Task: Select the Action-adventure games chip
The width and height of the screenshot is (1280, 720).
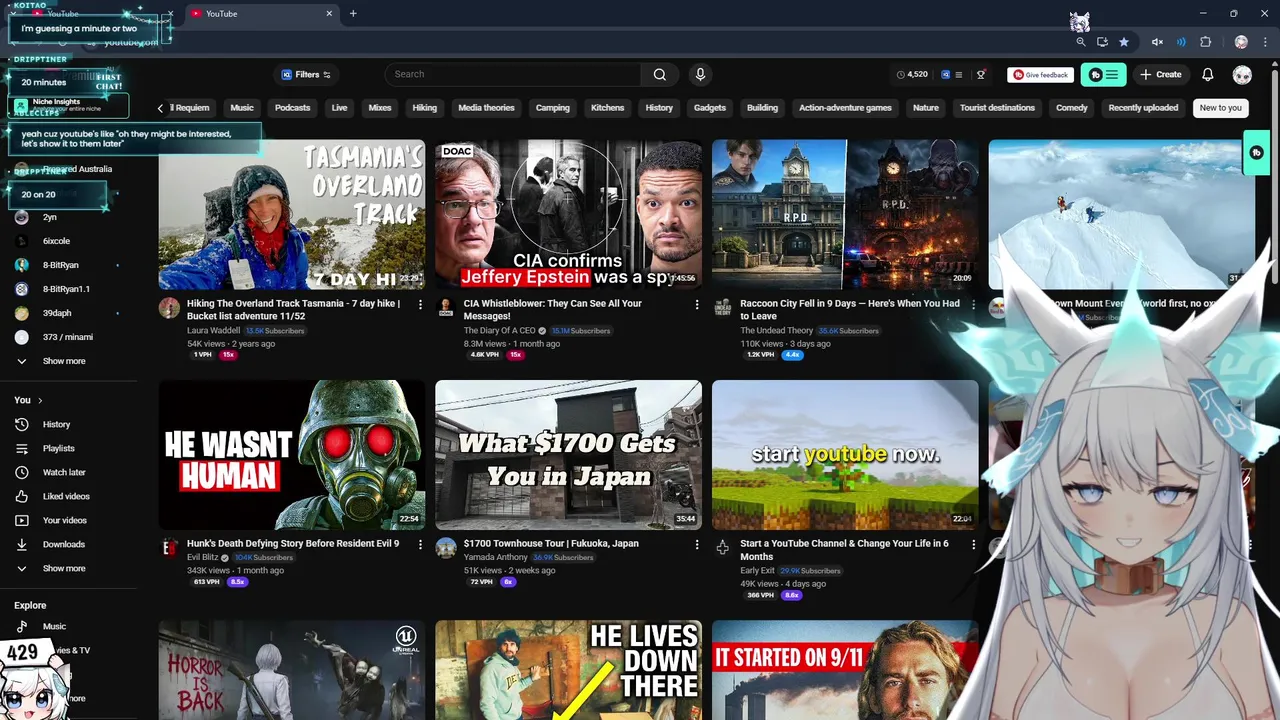Action: pyautogui.click(x=845, y=108)
